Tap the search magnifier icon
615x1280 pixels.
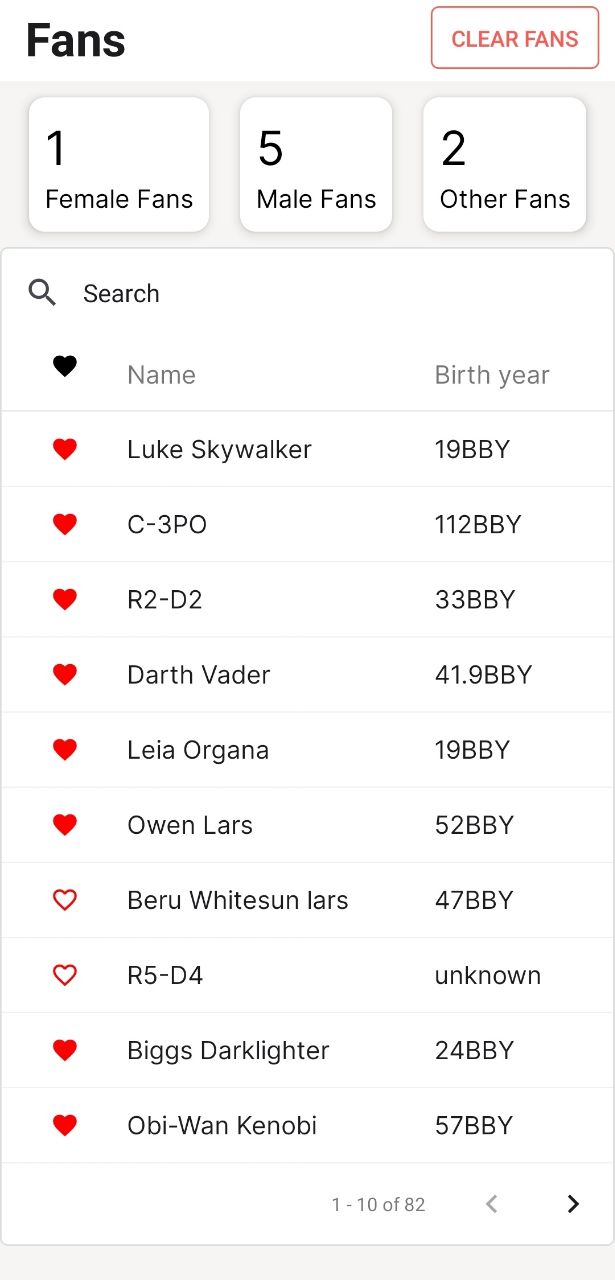41,292
